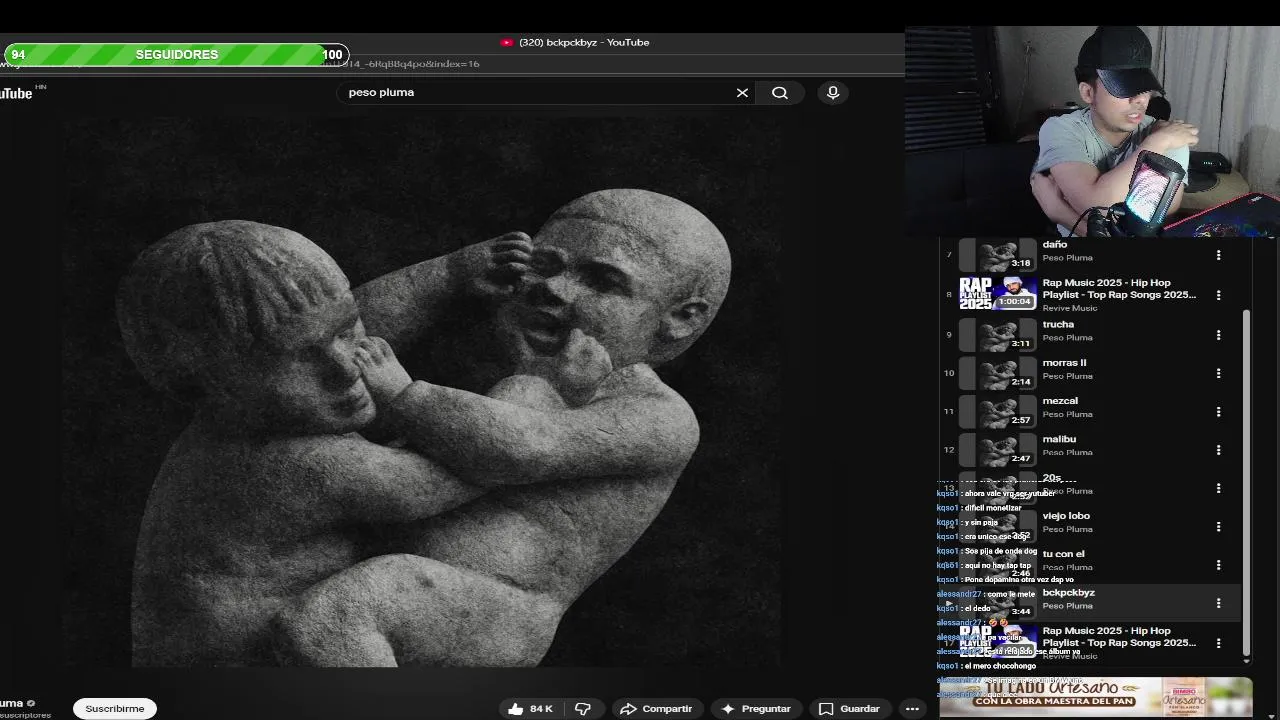Like the video showing 84 K
This screenshot has width=1280, height=720.
530,709
